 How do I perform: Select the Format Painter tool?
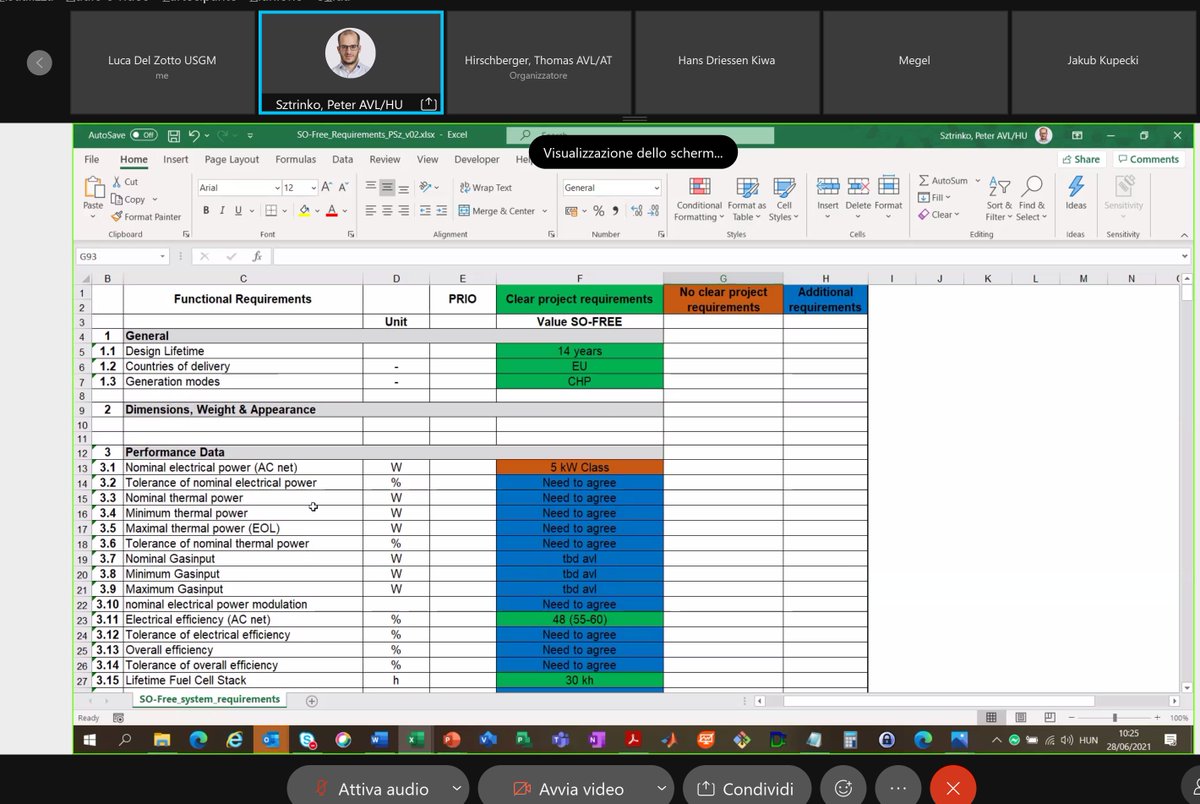click(x=146, y=216)
